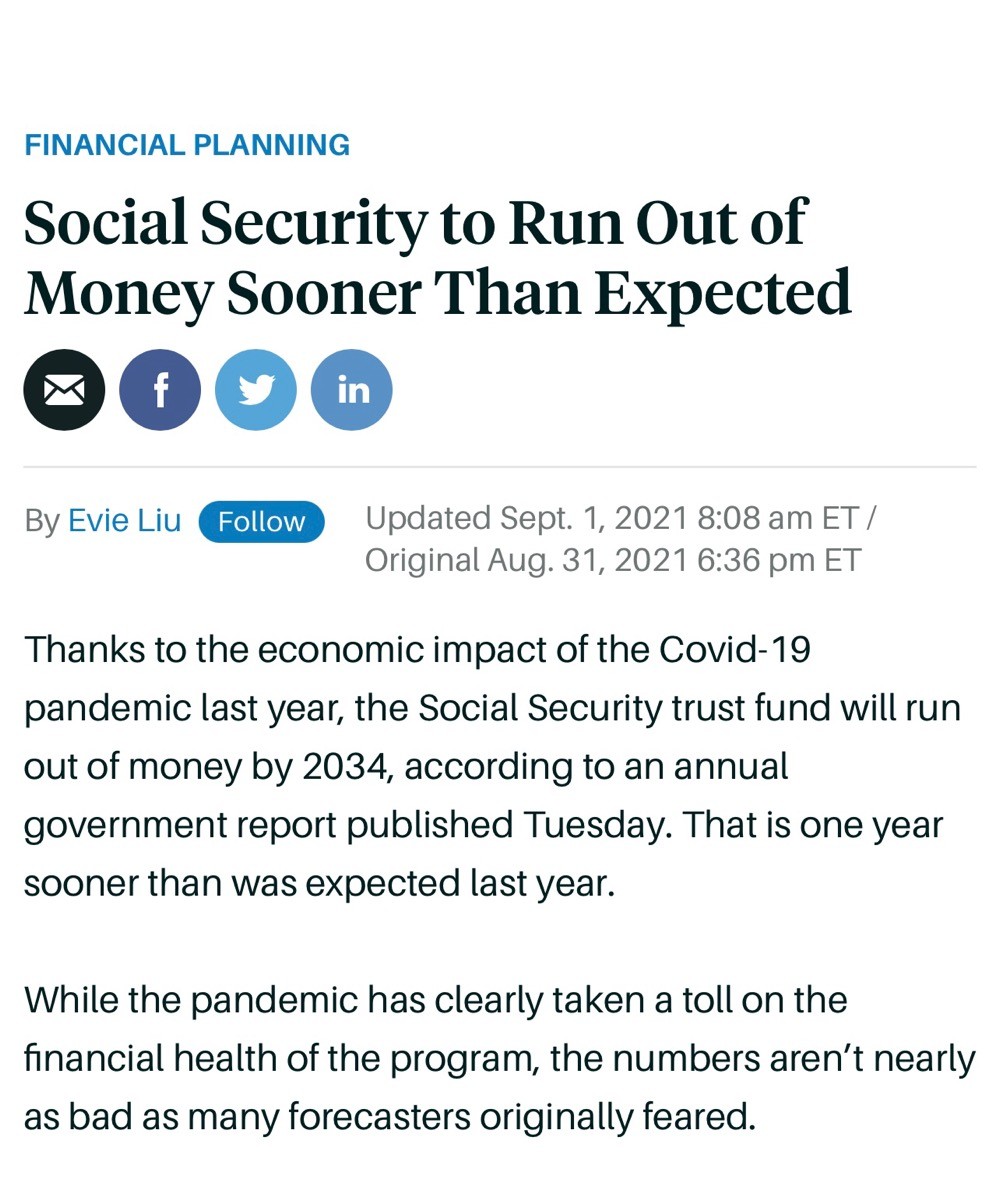Click the first paragraph starting 'Thanks to the economic'
1000x1201 pixels.
click(x=492, y=766)
